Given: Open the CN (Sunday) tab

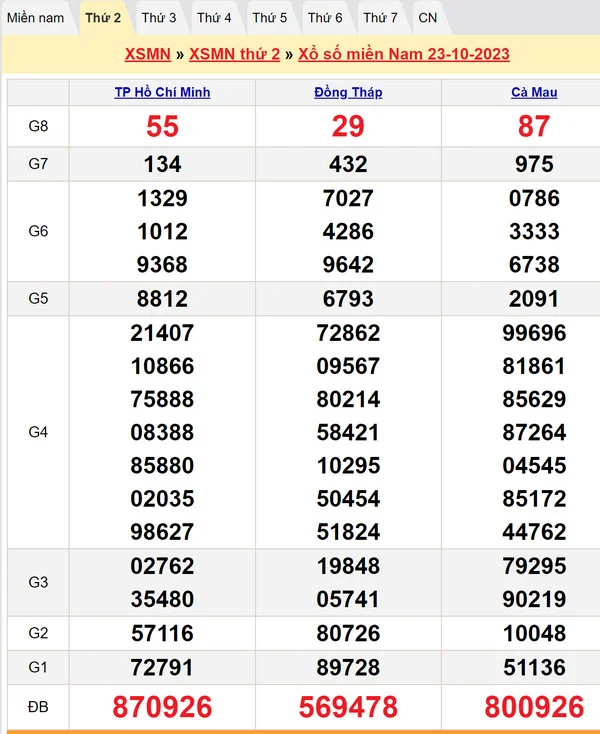Looking at the screenshot, I should [x=427, y=18].
